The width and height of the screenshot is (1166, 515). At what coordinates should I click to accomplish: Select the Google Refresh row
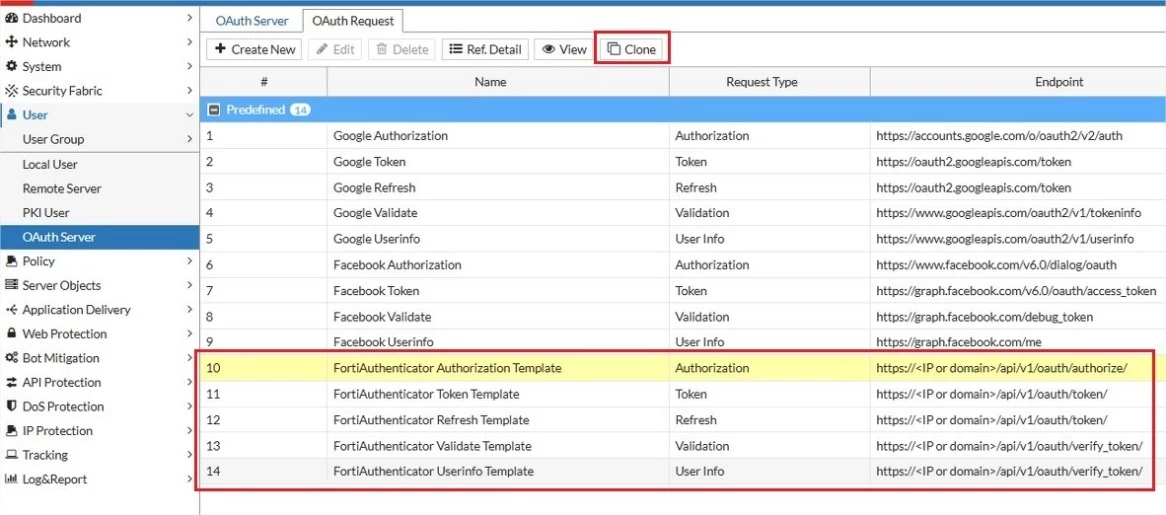(683, 187)
